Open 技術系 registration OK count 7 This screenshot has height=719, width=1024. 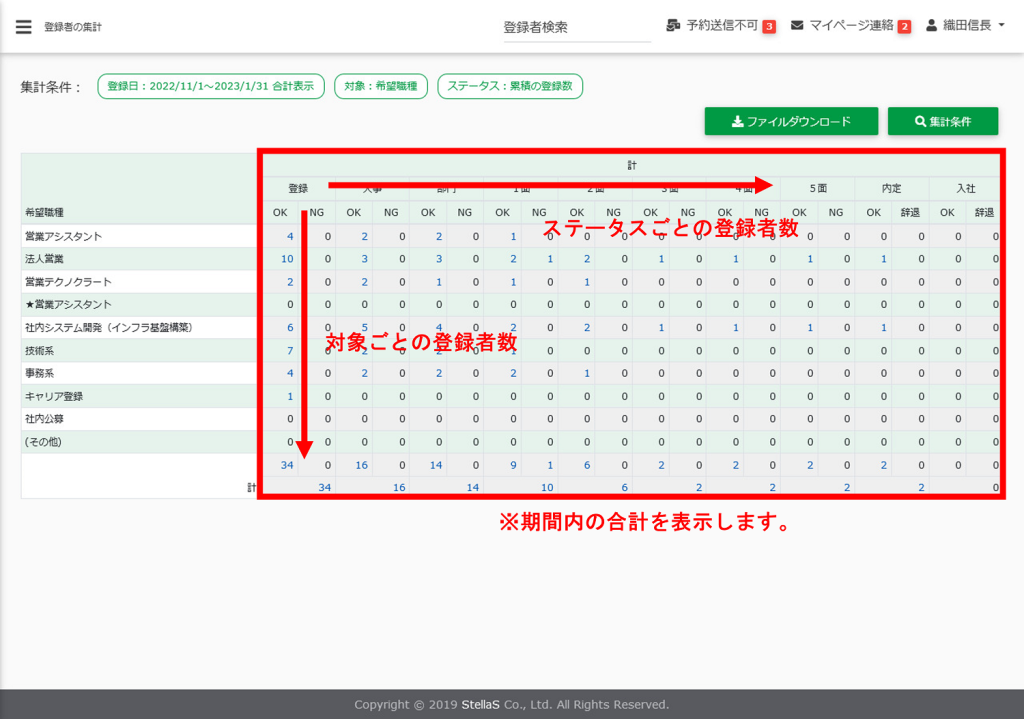coord(290,350)
